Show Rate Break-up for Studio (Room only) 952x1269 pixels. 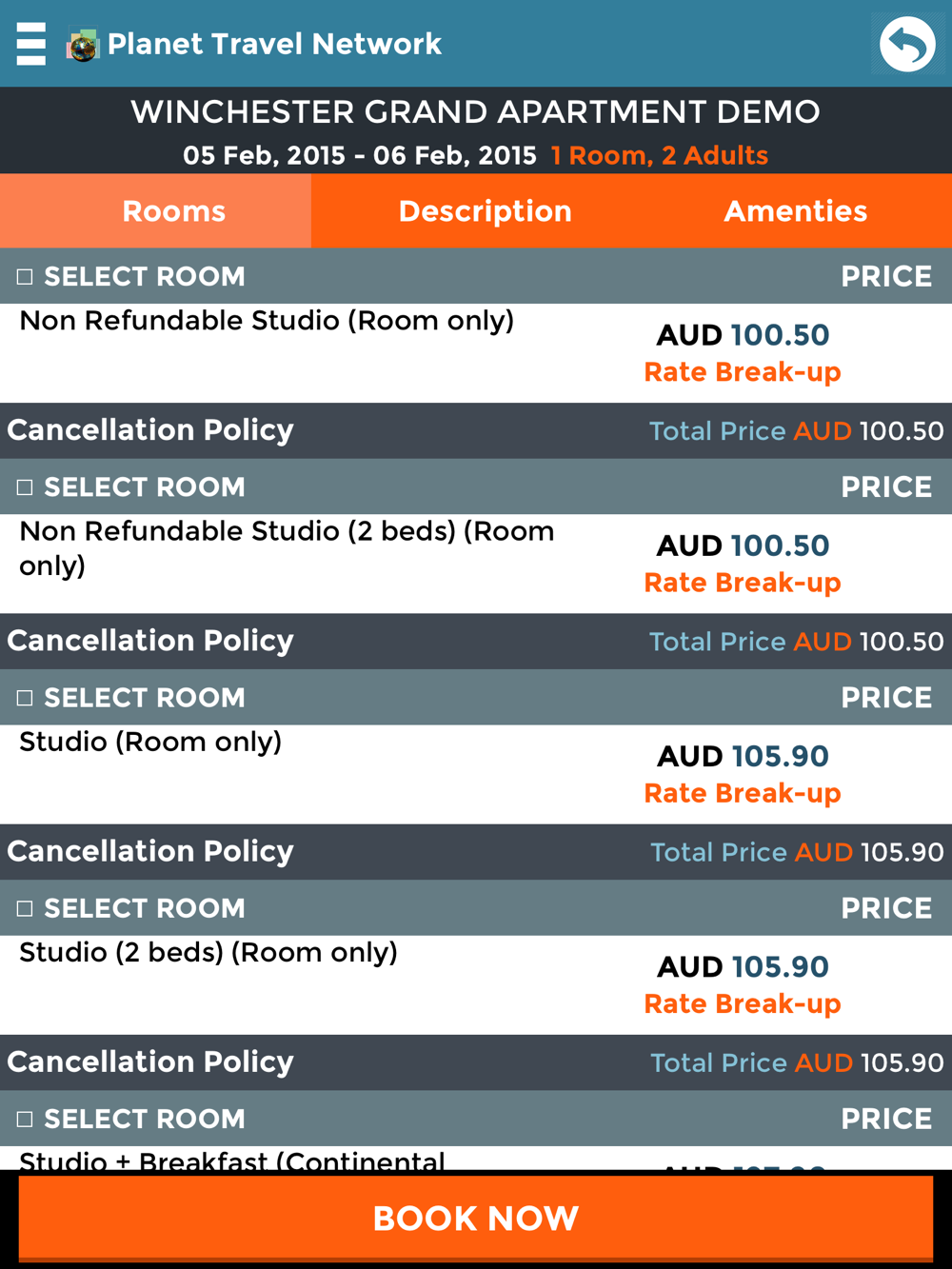pos(743,793)
